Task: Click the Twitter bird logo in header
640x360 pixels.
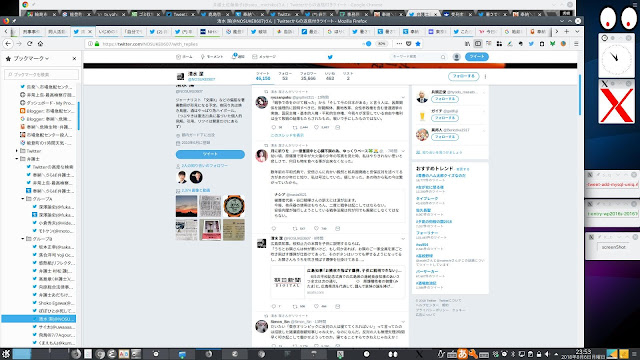Action: [330, 57]
